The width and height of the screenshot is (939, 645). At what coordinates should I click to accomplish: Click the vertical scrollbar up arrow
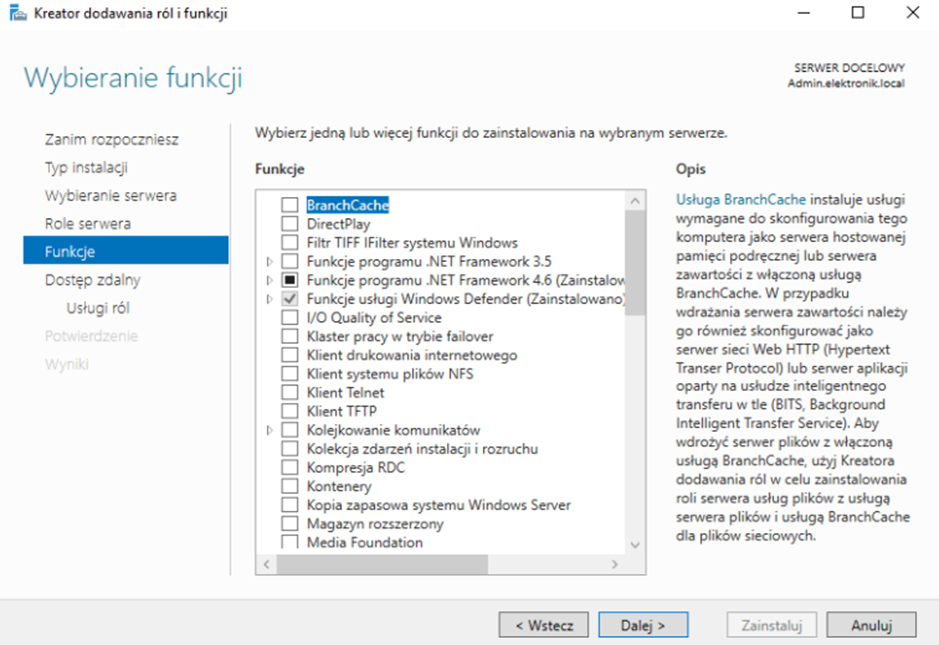click(x=635, y=200)
